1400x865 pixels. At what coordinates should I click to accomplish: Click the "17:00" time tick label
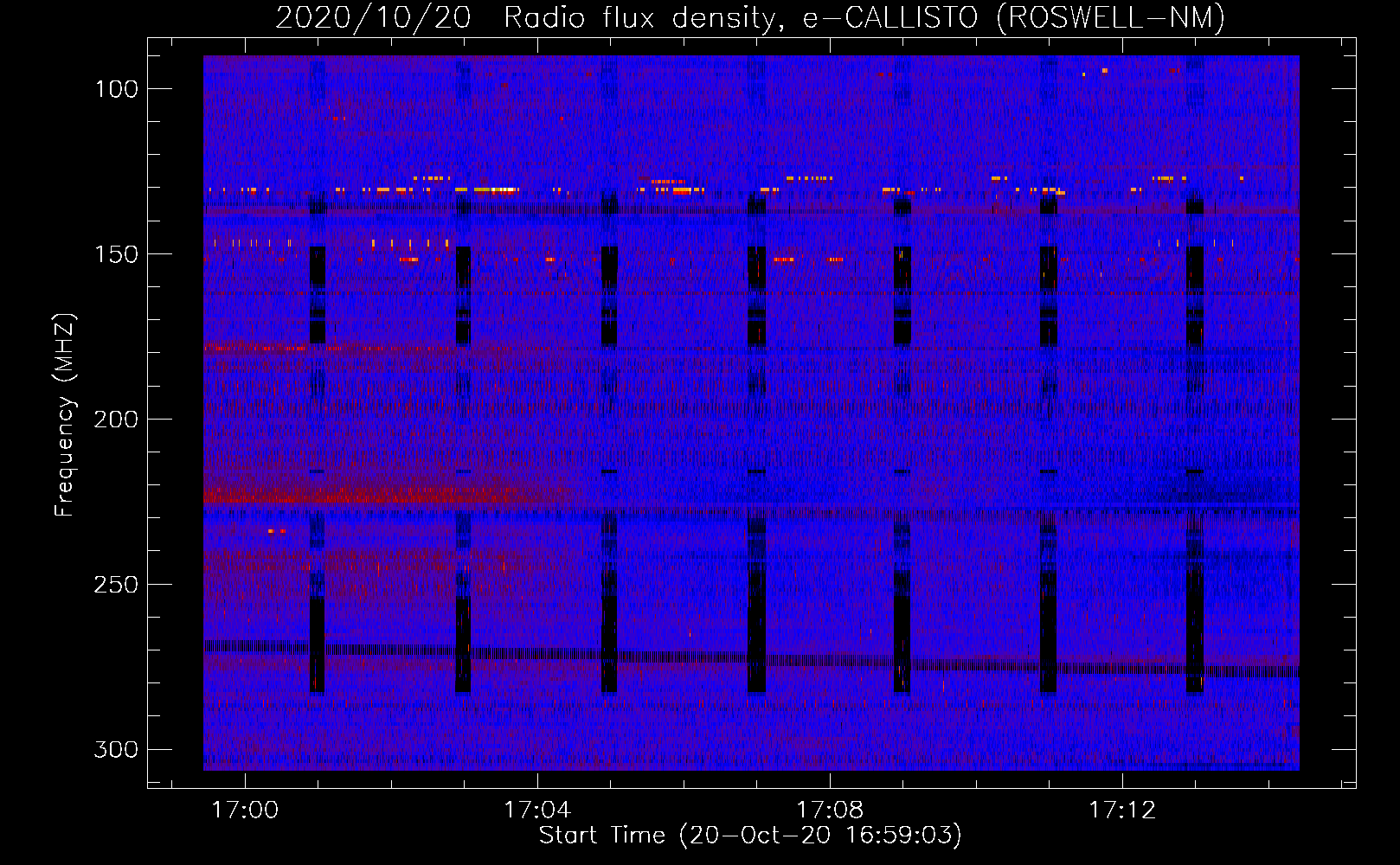tap(246, 811)
